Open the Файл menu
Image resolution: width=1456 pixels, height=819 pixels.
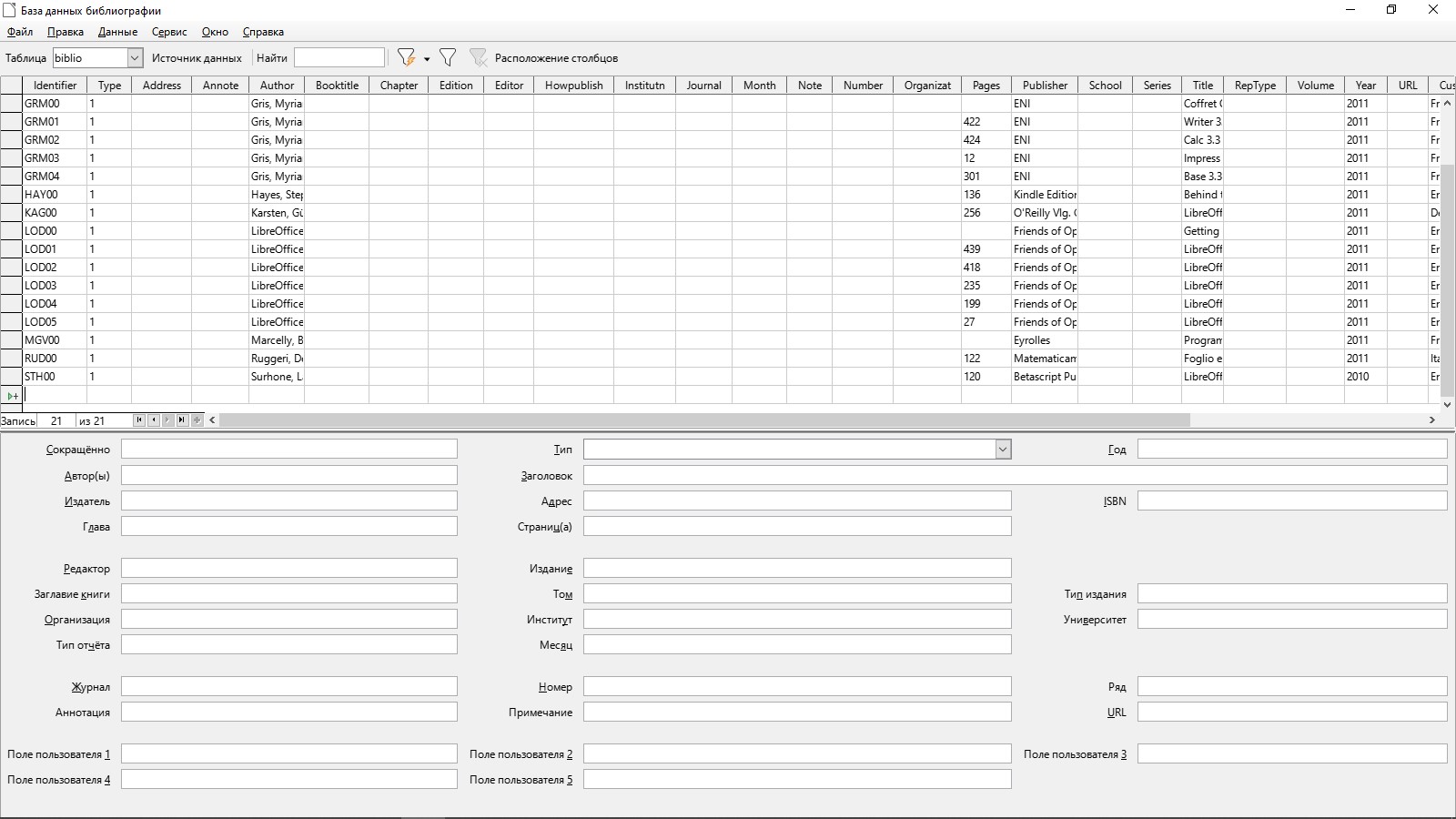(20, 32)
